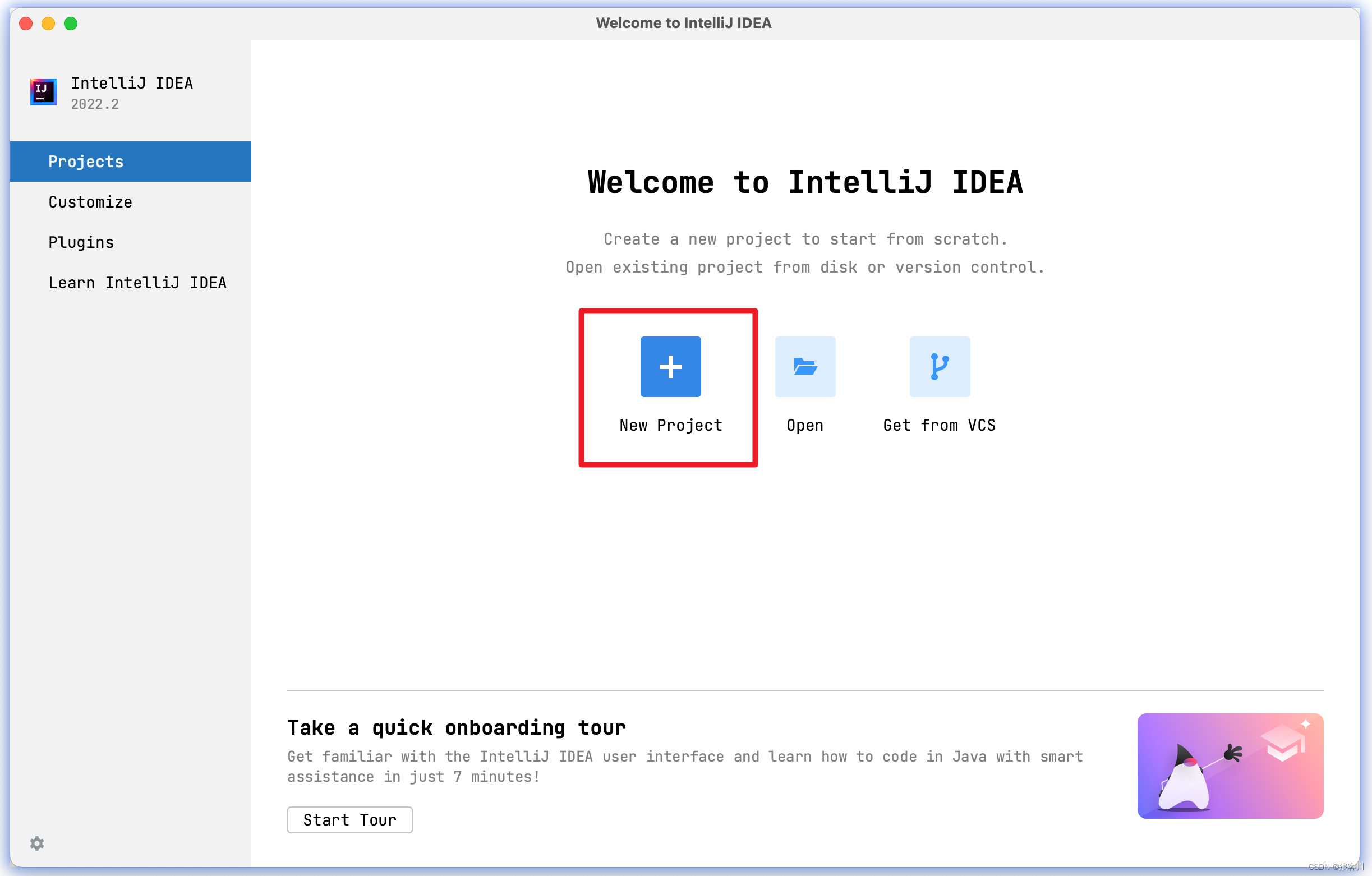Click the New Project label
This screenshot has width=1372, height=876.
pos(671,426)
